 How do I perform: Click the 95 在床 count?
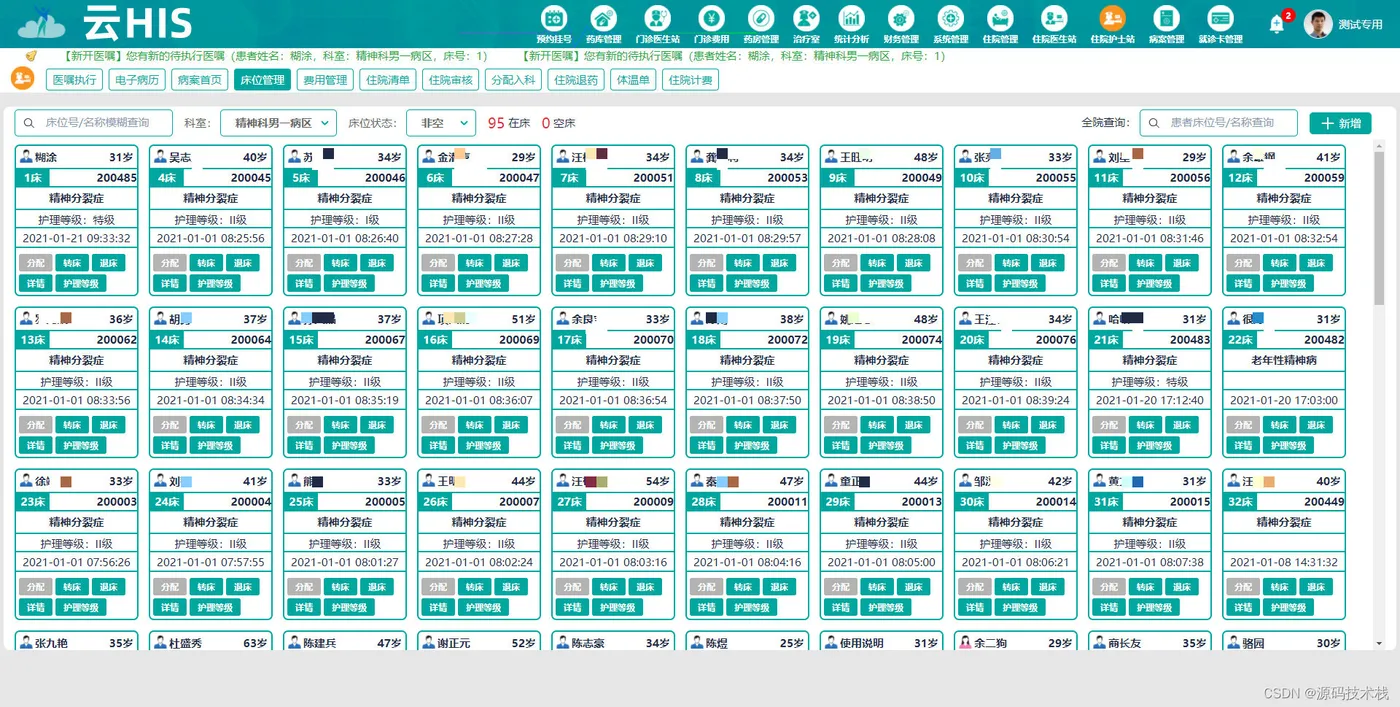(509, 123)
